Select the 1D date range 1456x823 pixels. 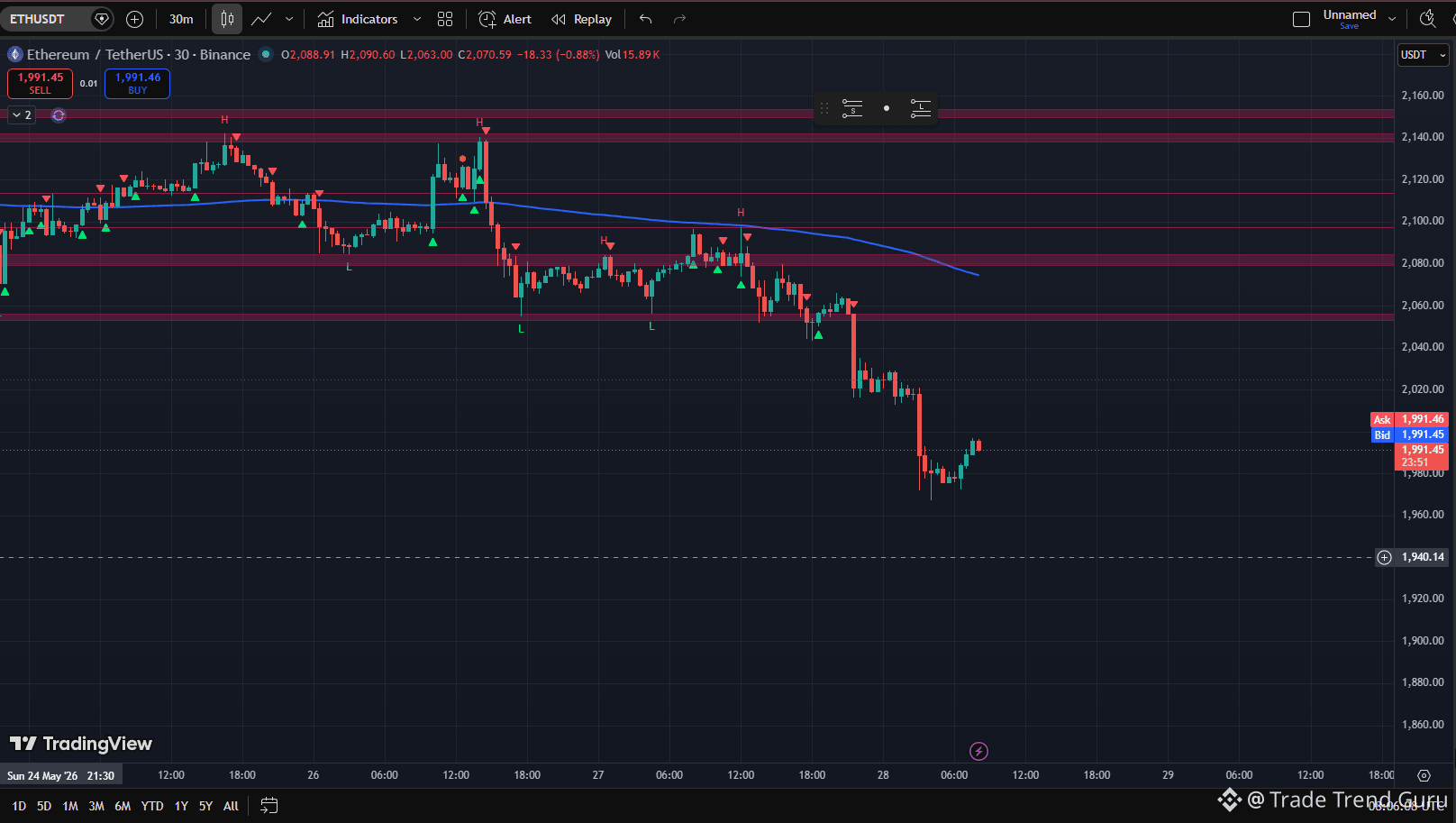click(19, 806)
